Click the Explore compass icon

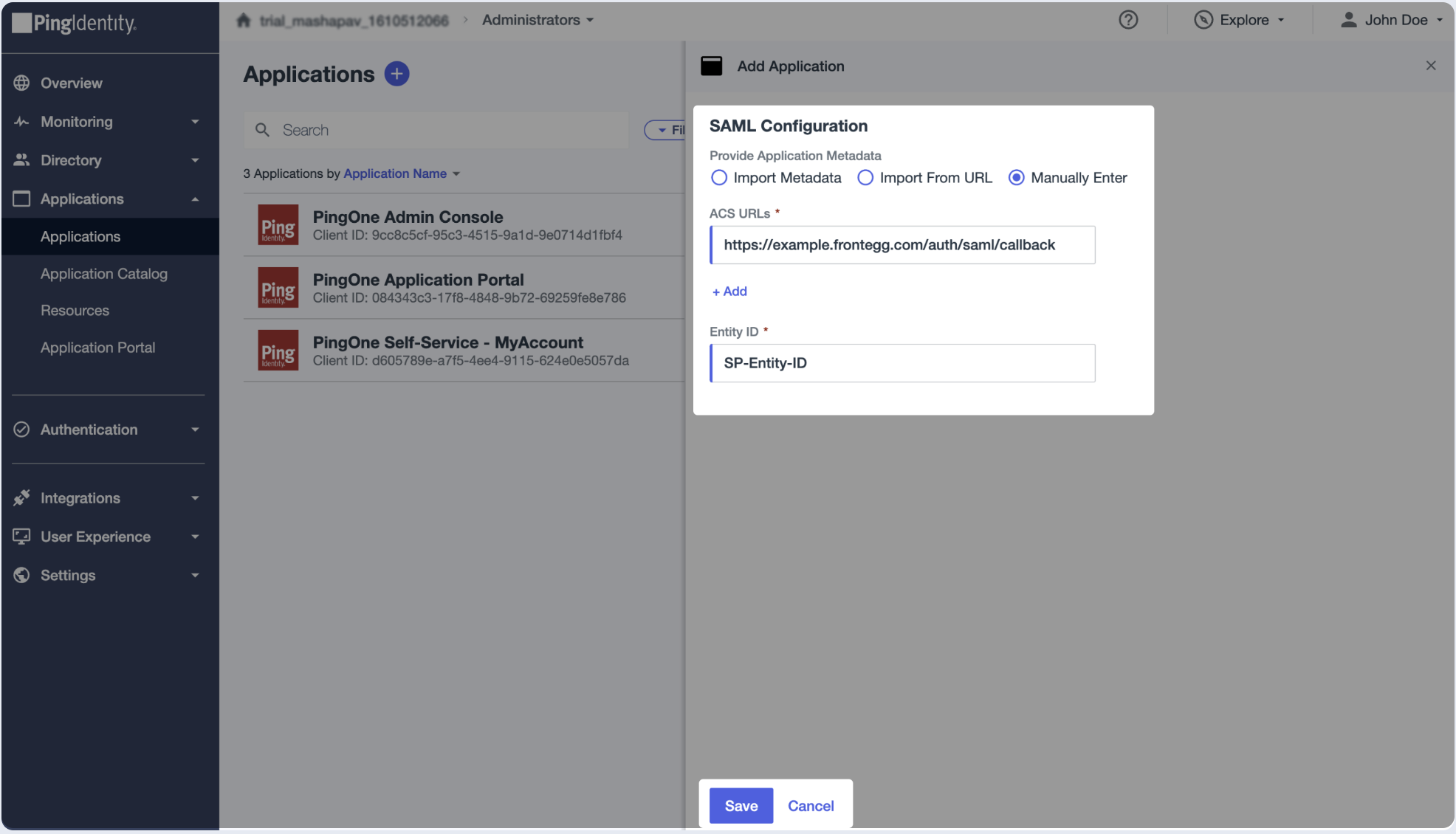tap(1203, 20)
